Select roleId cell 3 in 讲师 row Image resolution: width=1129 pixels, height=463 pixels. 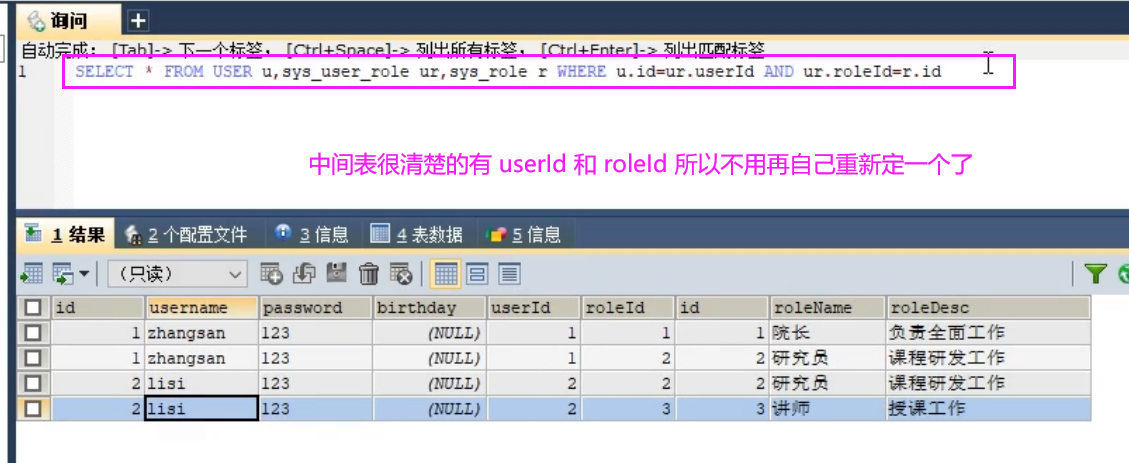pyautogui.click(x=628, y=409)
